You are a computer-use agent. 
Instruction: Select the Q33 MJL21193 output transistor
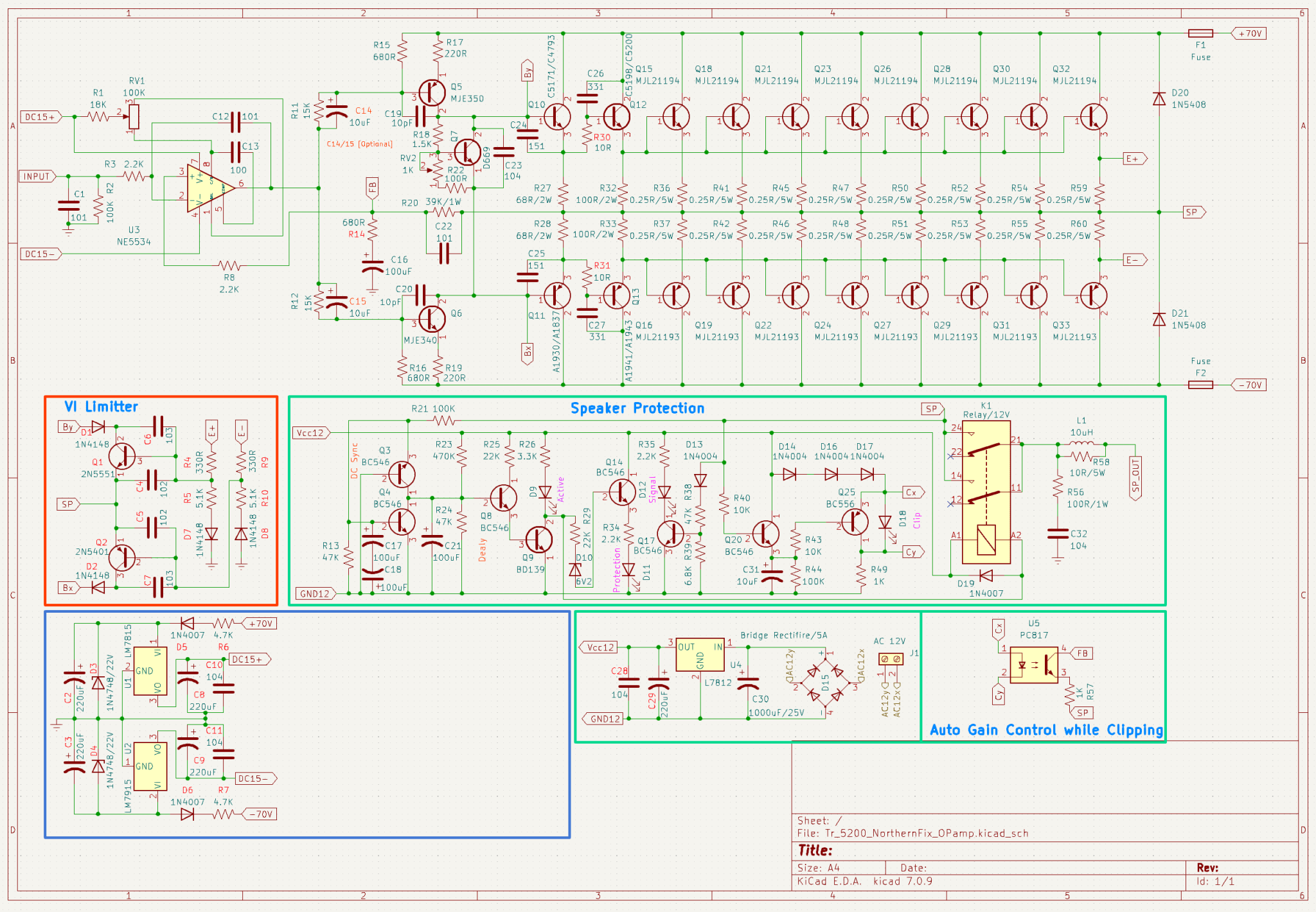click(1092, 295)
